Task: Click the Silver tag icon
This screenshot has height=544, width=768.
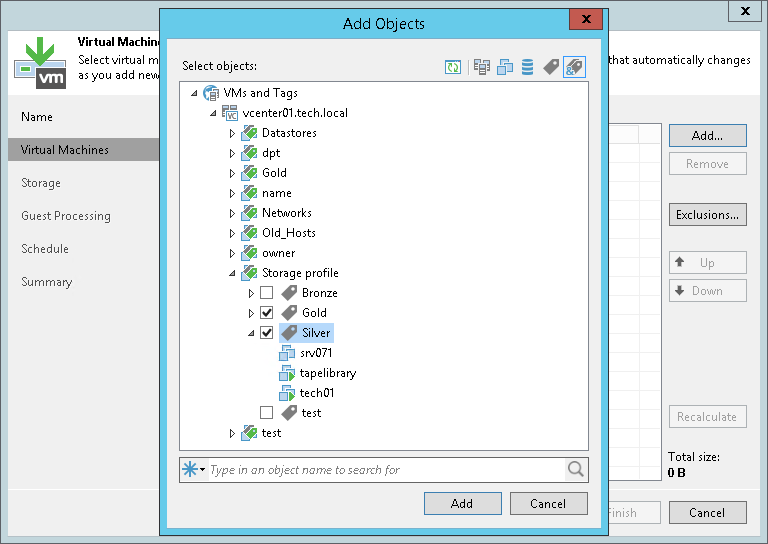Action: [x=289, y=333]
